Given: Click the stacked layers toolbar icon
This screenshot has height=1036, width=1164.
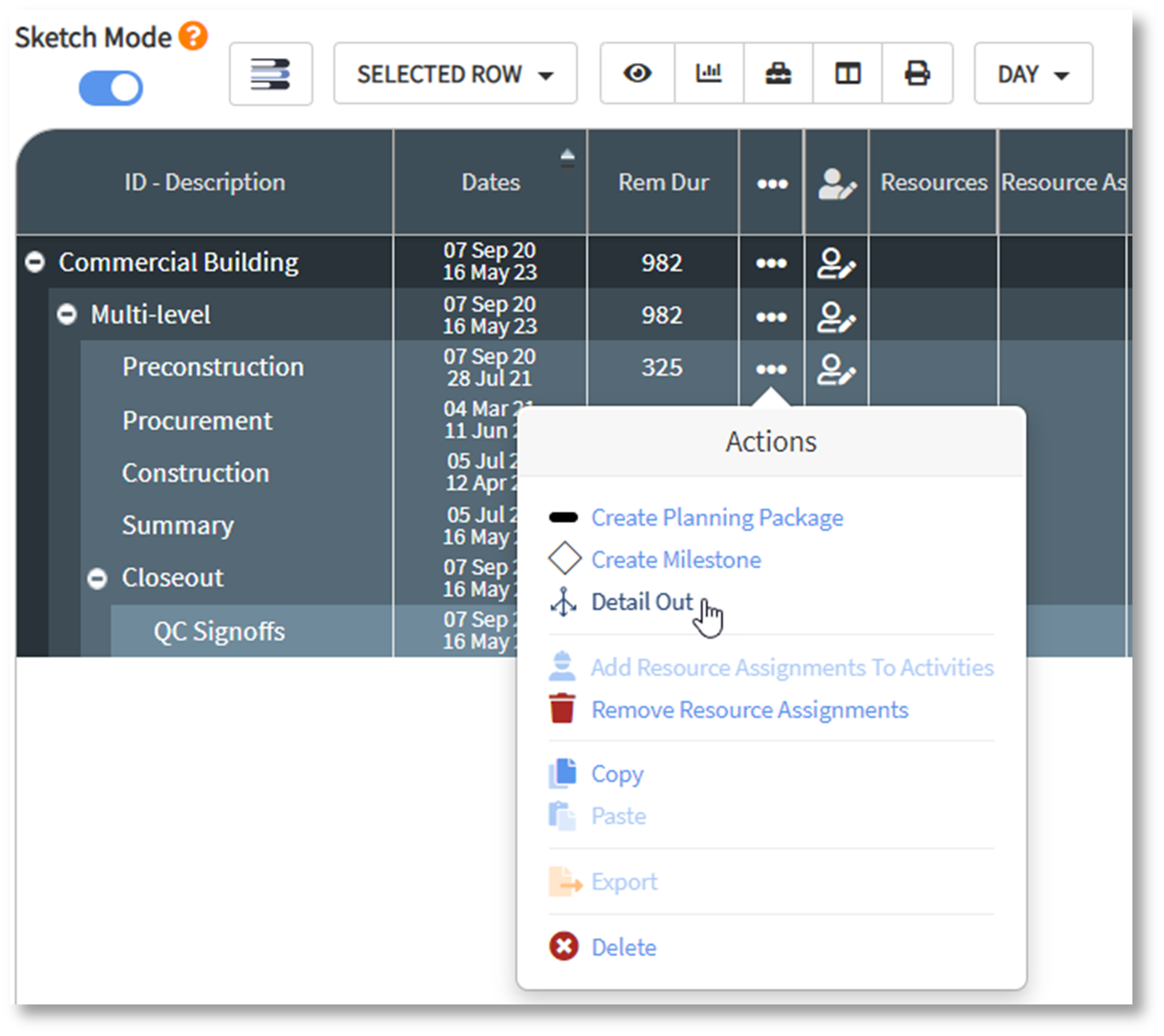Looking at the screenshot, I should (271, 74).
